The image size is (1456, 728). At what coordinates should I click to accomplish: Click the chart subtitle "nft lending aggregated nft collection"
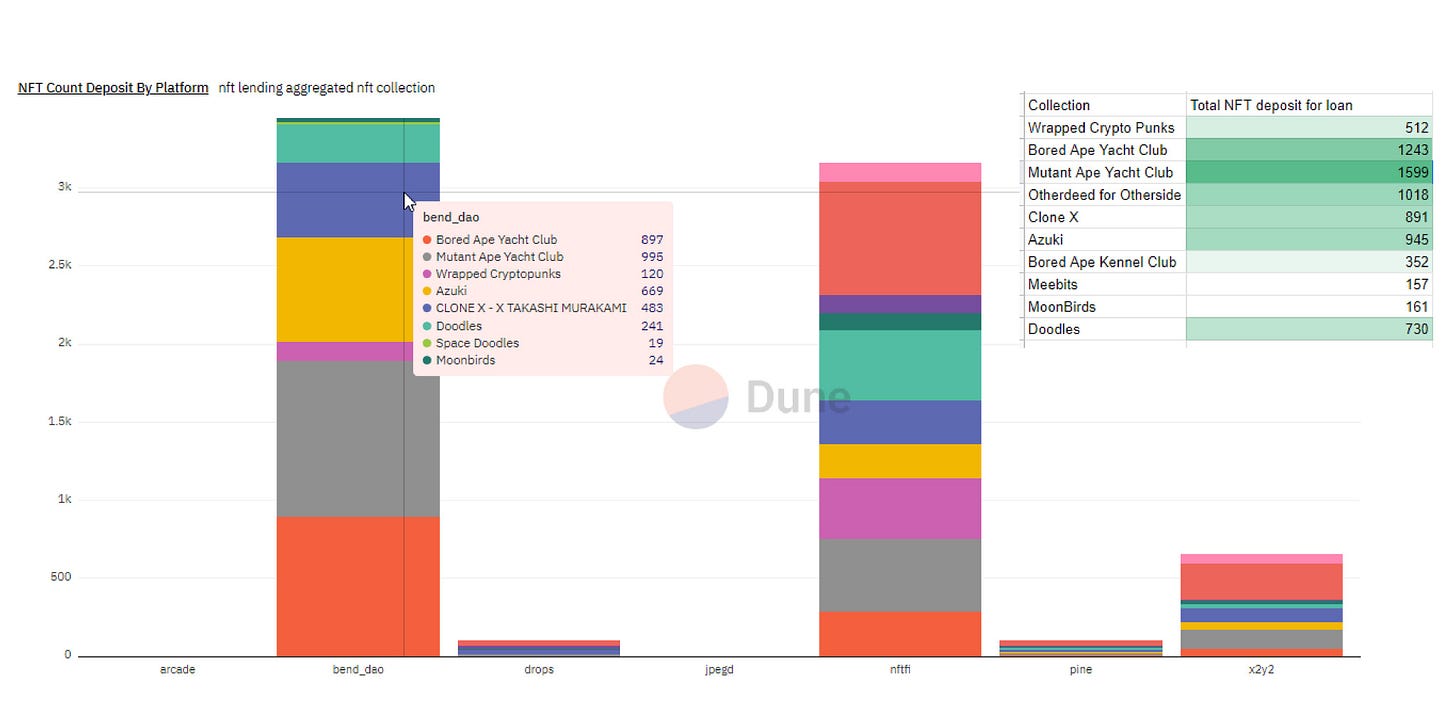[x=327, y=88]
